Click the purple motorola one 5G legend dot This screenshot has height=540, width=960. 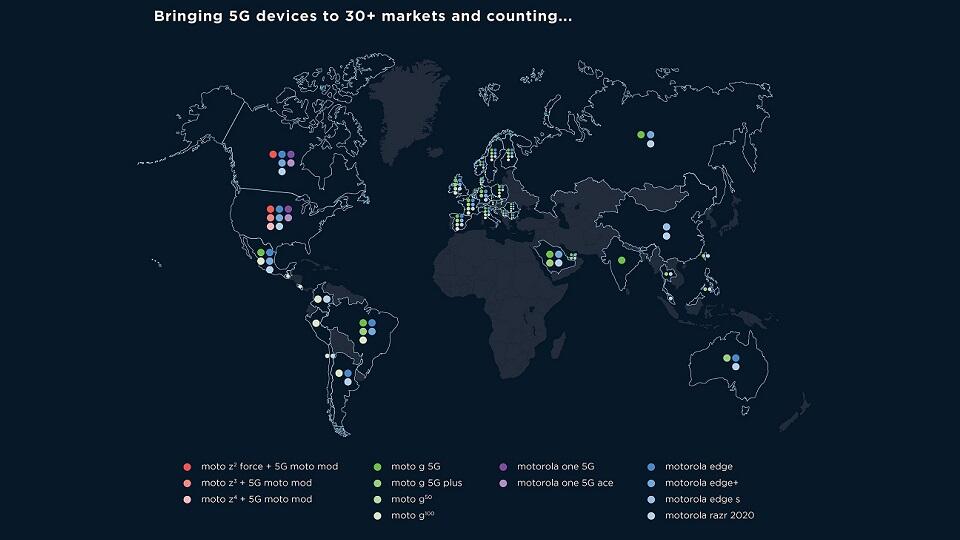pyautogui.click(x=504, y=466)
